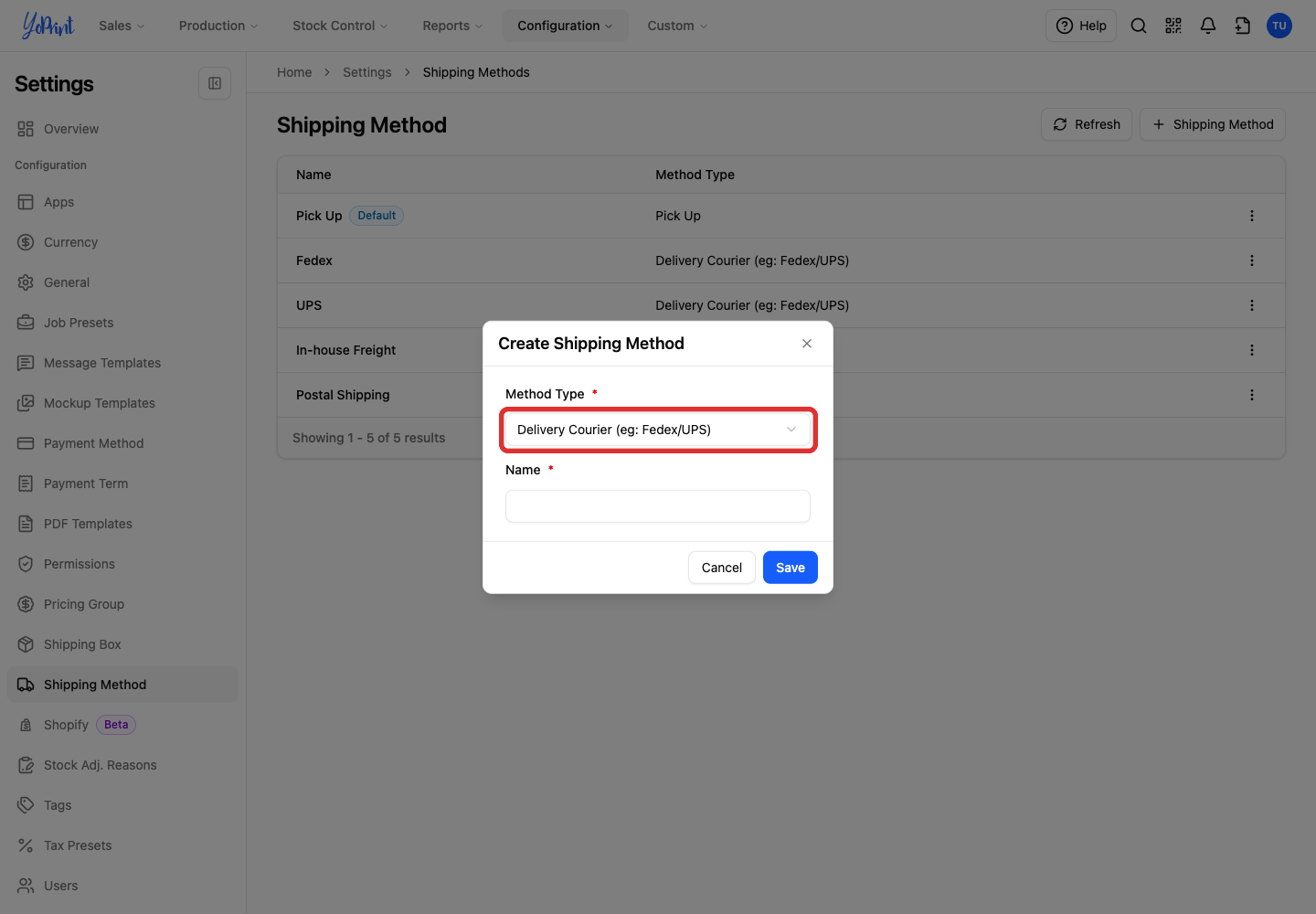The image size is (1316, 914).
Task: Click the YoPrint logo
Action: click(x=48, y=26)
